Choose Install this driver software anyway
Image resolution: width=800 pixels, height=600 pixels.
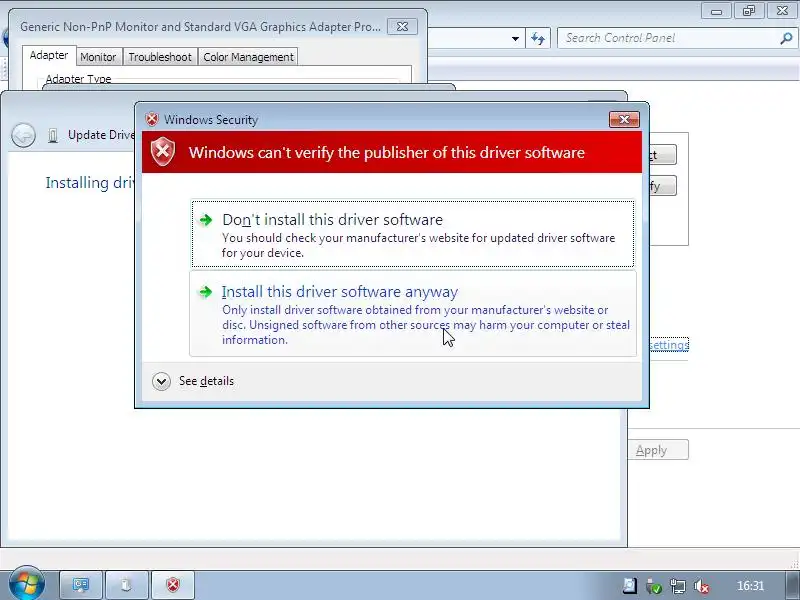click(x=413, y=314)
